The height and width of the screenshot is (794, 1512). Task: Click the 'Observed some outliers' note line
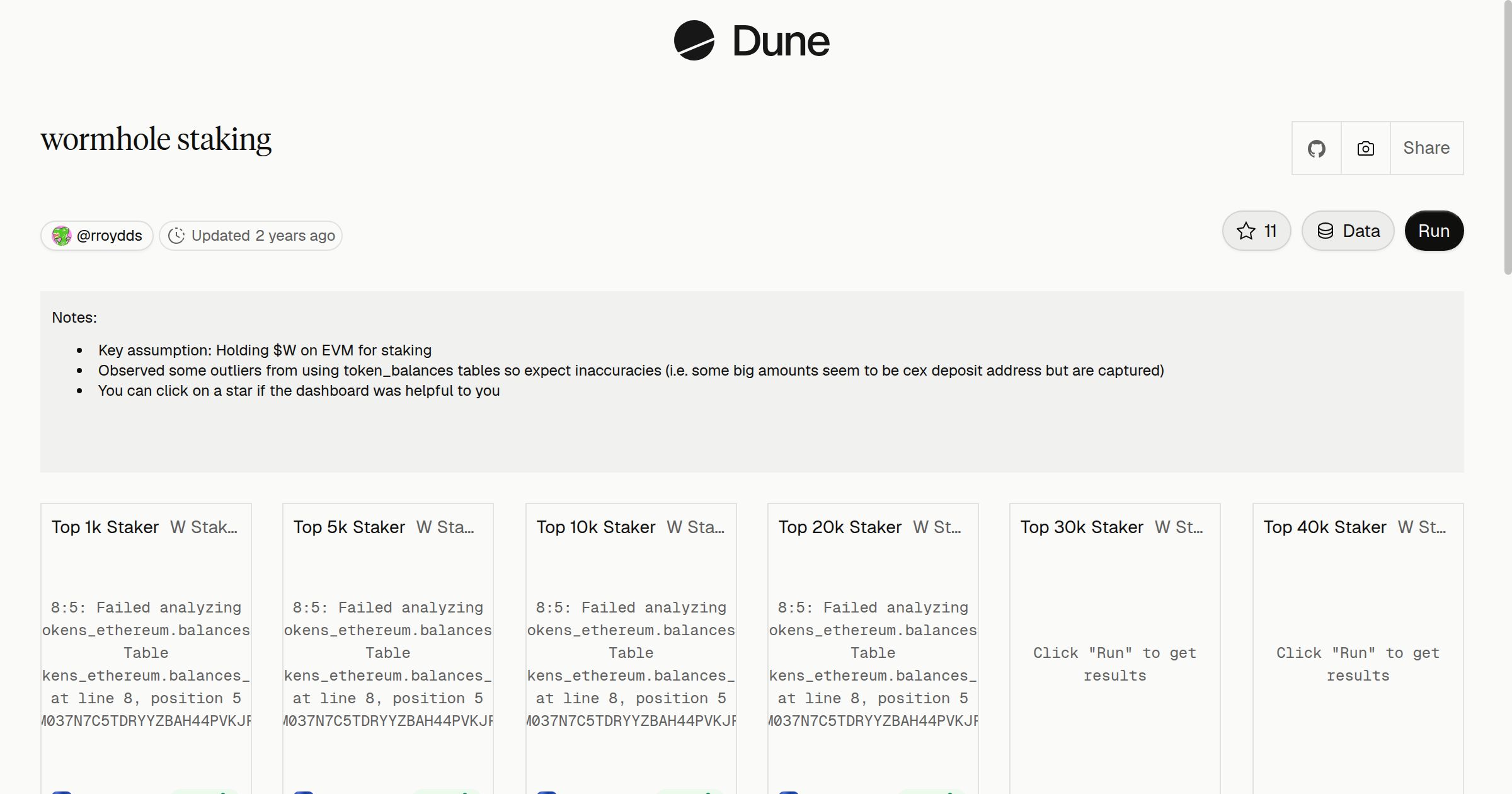(x=631, y=371)
